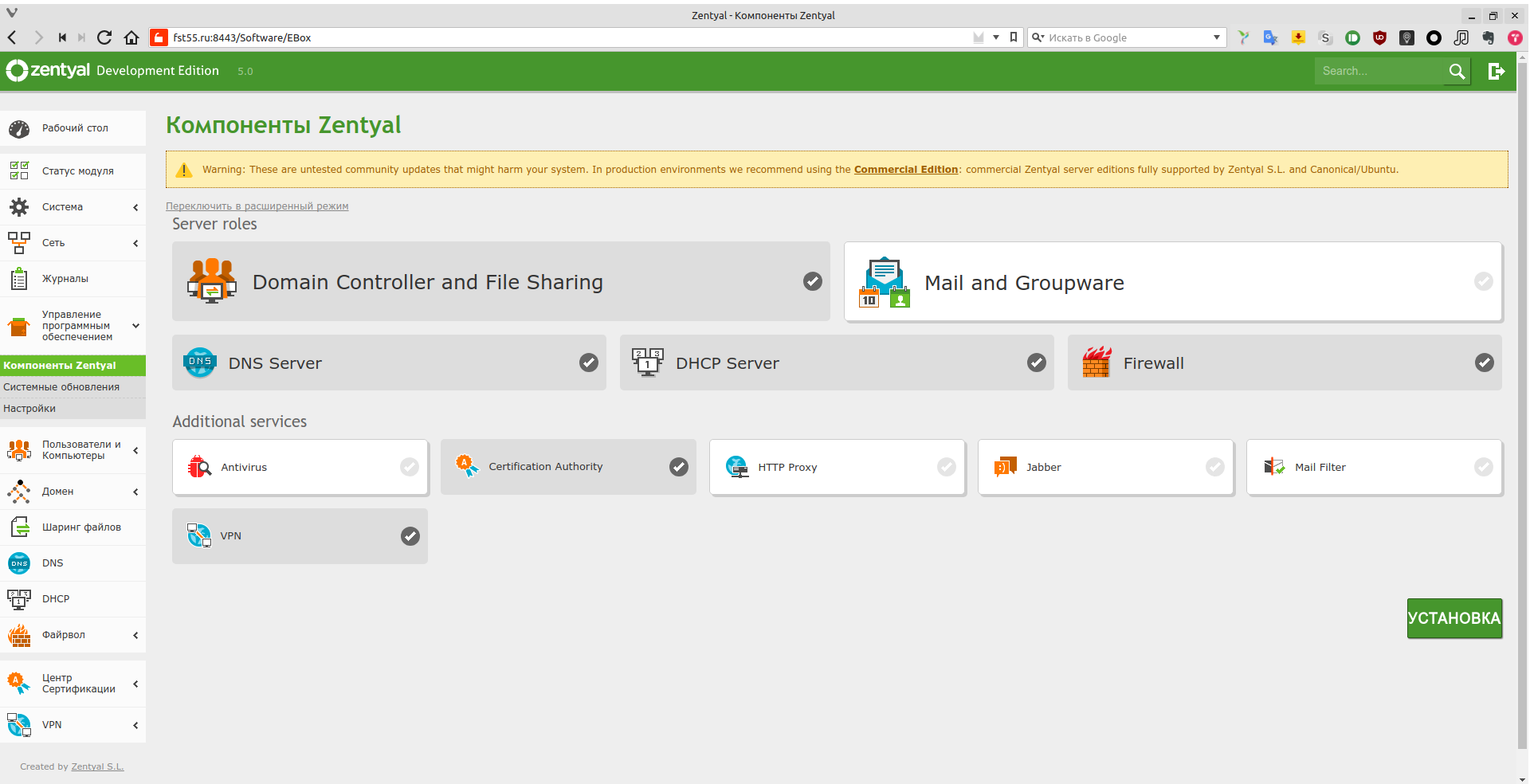Expand the Пользователи и Компьютеры arrow

(x=135, y=450)
